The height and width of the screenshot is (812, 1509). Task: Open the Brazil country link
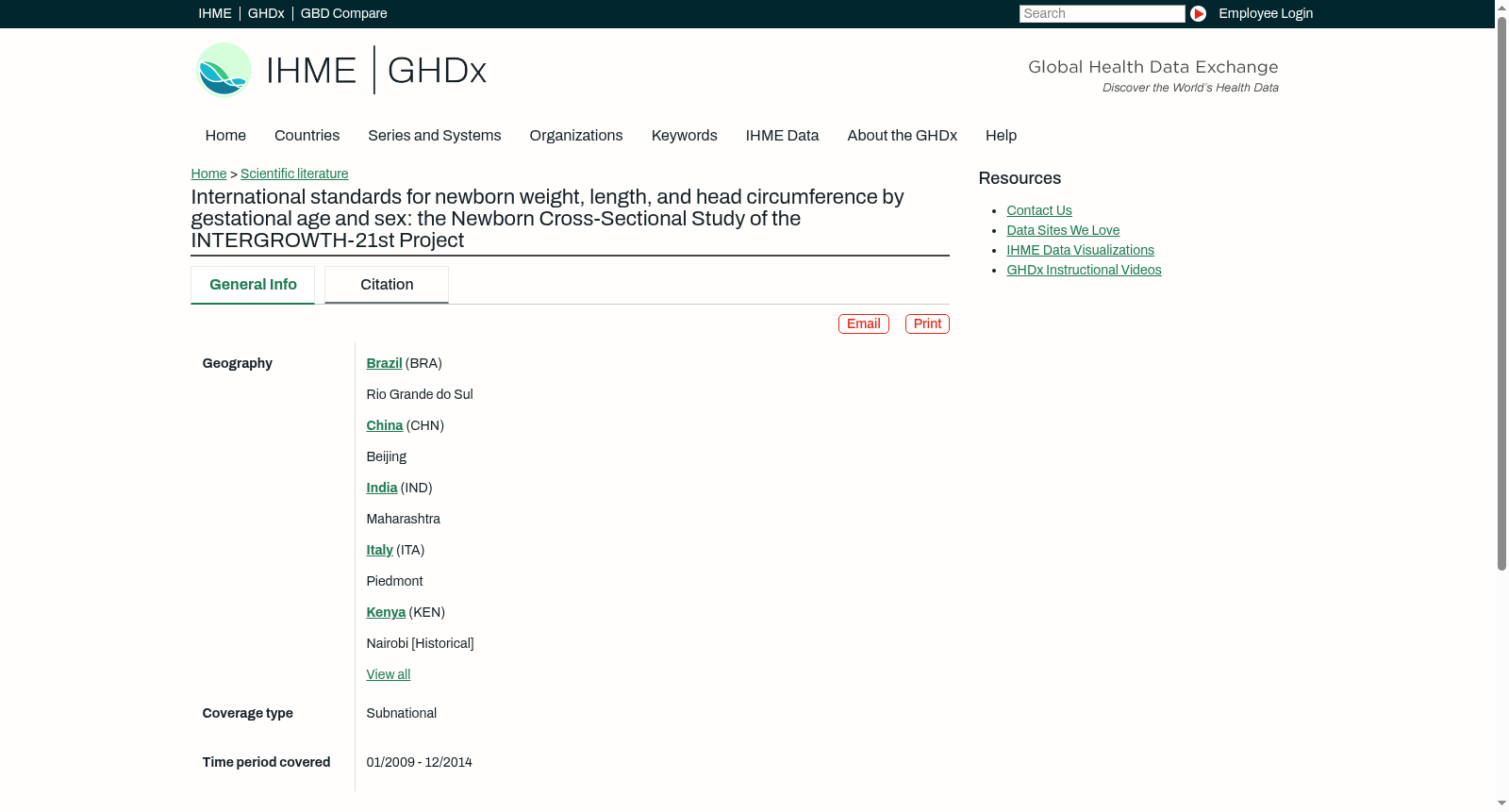[x=384, y=363]
